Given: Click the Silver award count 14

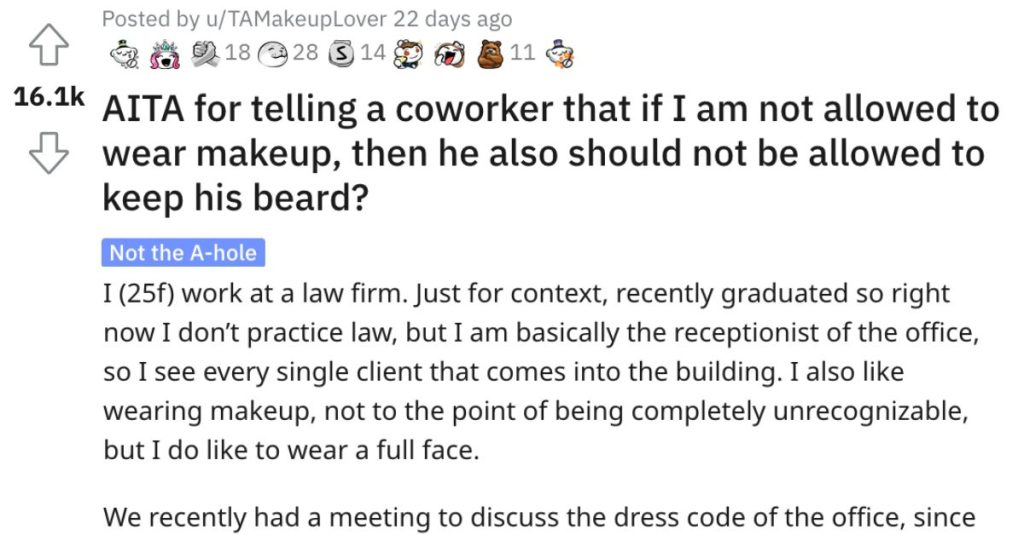Looking at the screenshot, I should click(x=372, y=53).
